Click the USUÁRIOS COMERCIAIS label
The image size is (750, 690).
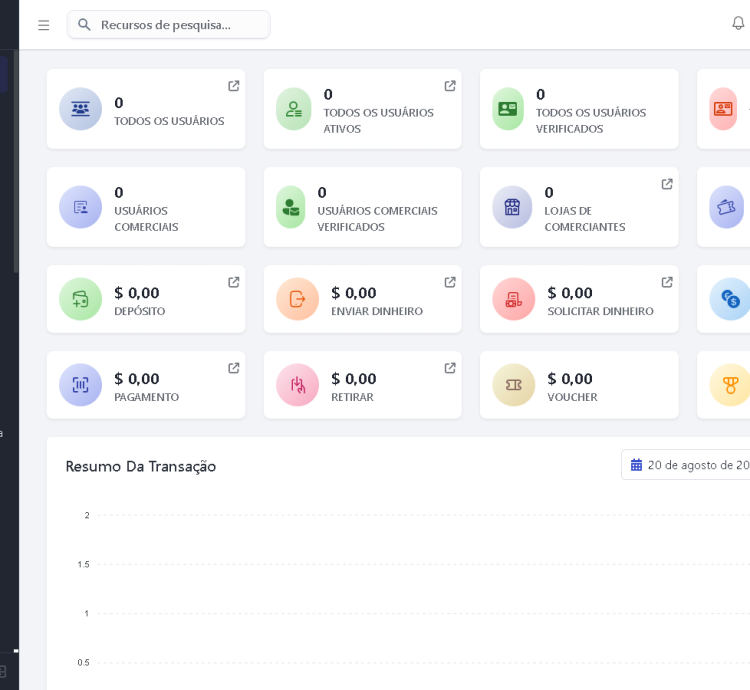click(146, 219)
